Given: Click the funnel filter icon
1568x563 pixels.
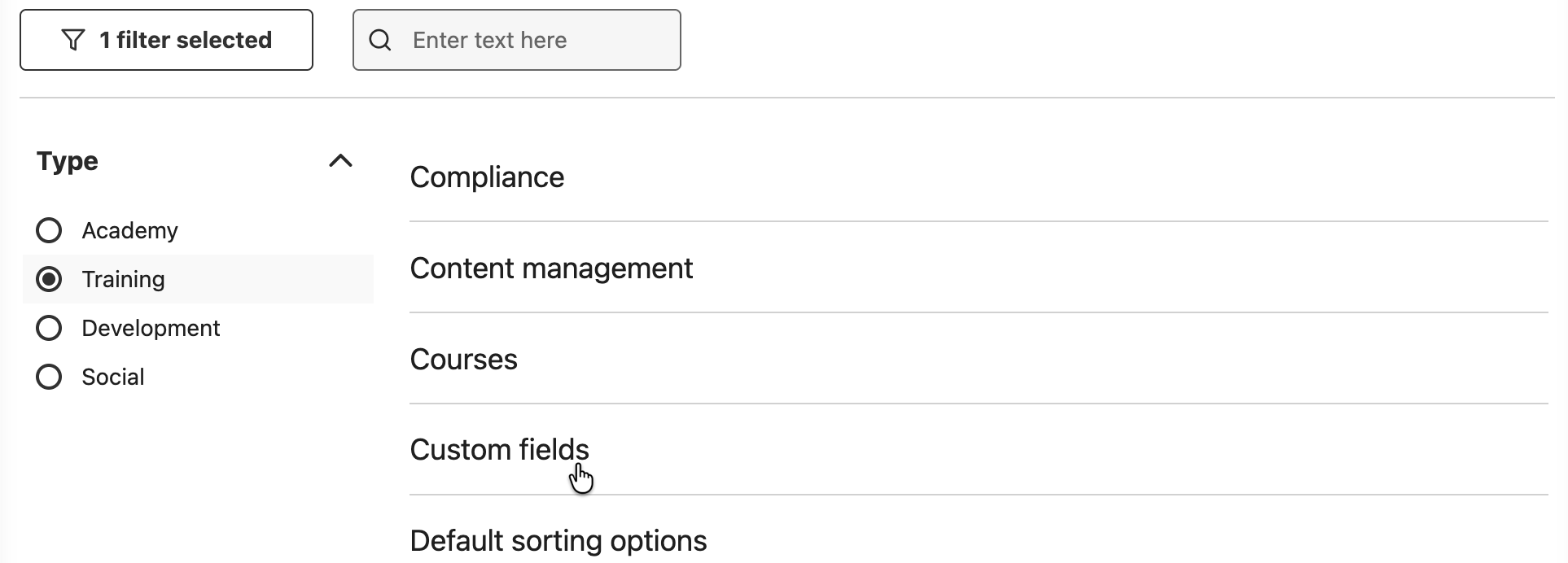Looking at the screenshot, I should pos(73,40).
